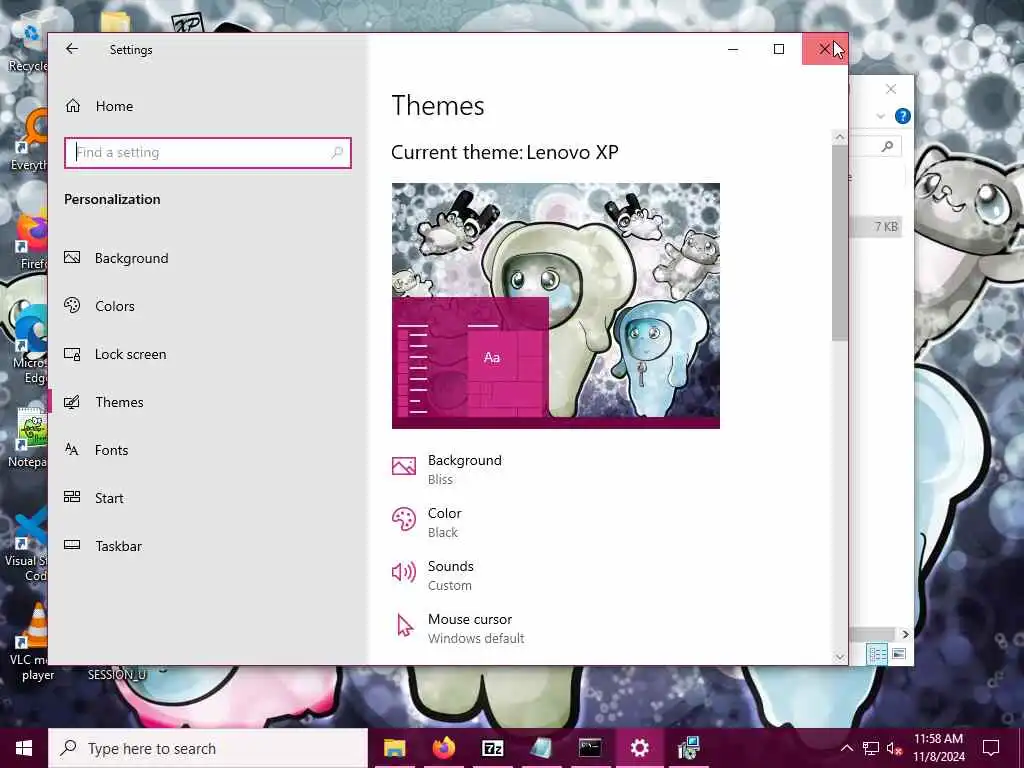The width and height of the screenshot is (1024, 768).
Task: Show hidden system tray icons
Action: (846, 748)
